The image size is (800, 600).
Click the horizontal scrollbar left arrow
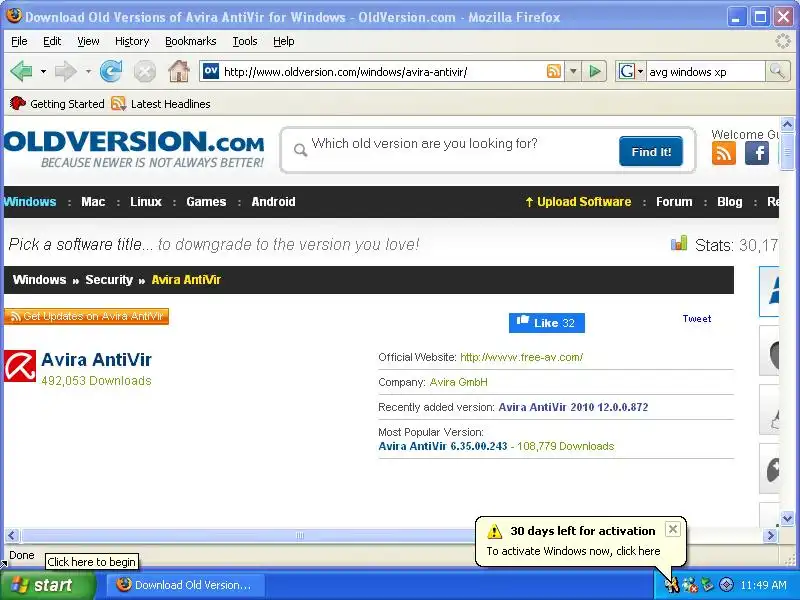[x=12, y=535]
